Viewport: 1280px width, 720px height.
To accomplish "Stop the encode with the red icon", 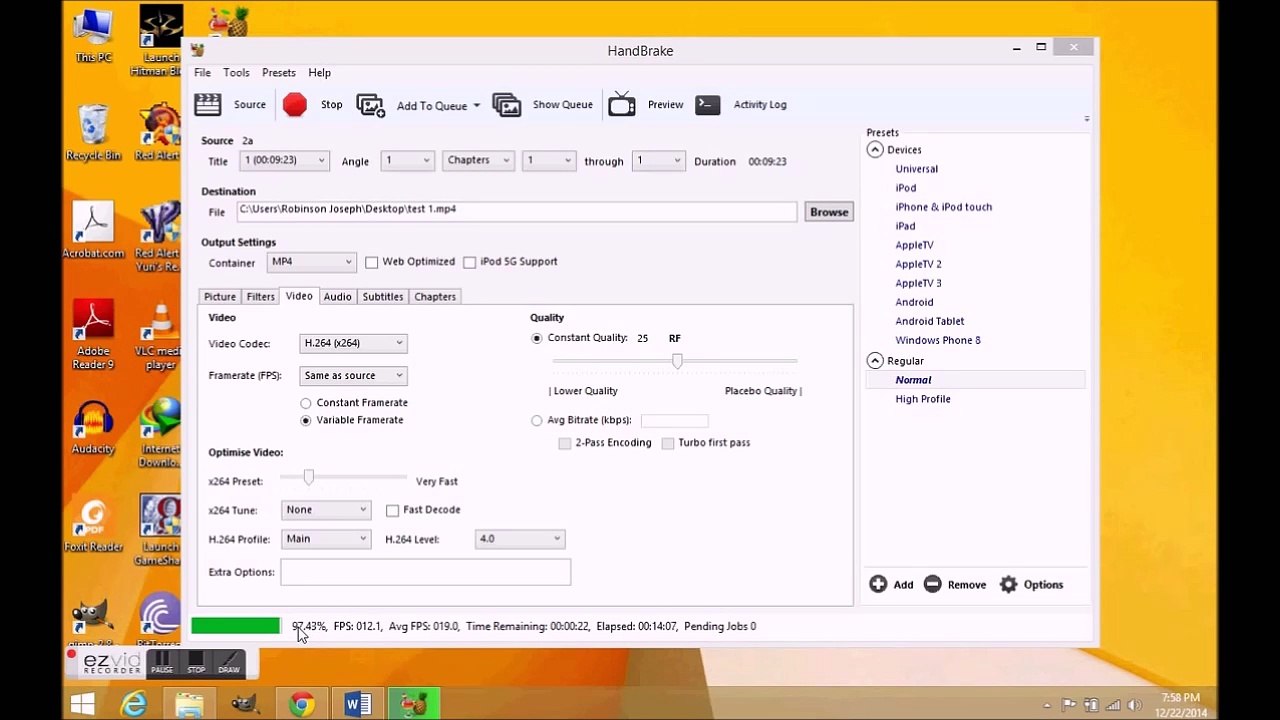I will tap(295, 104).
